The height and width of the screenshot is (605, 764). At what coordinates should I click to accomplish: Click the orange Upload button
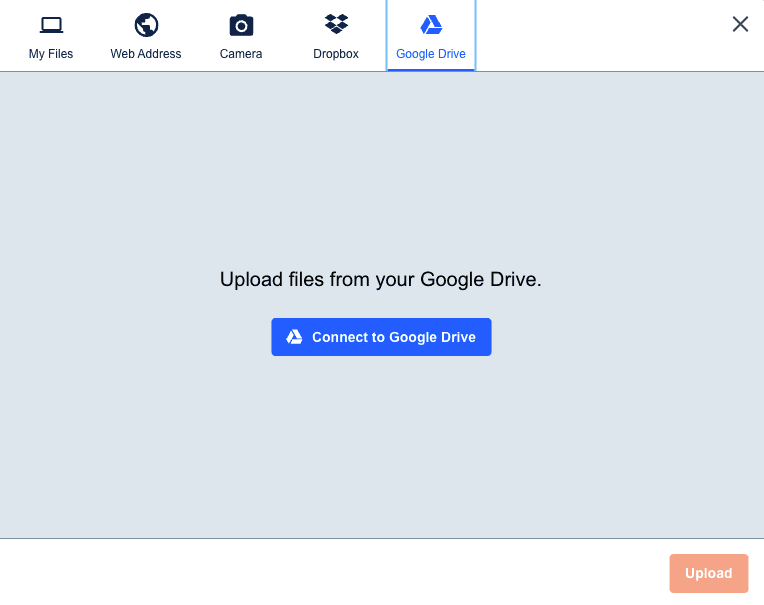[x=708, y=573]
